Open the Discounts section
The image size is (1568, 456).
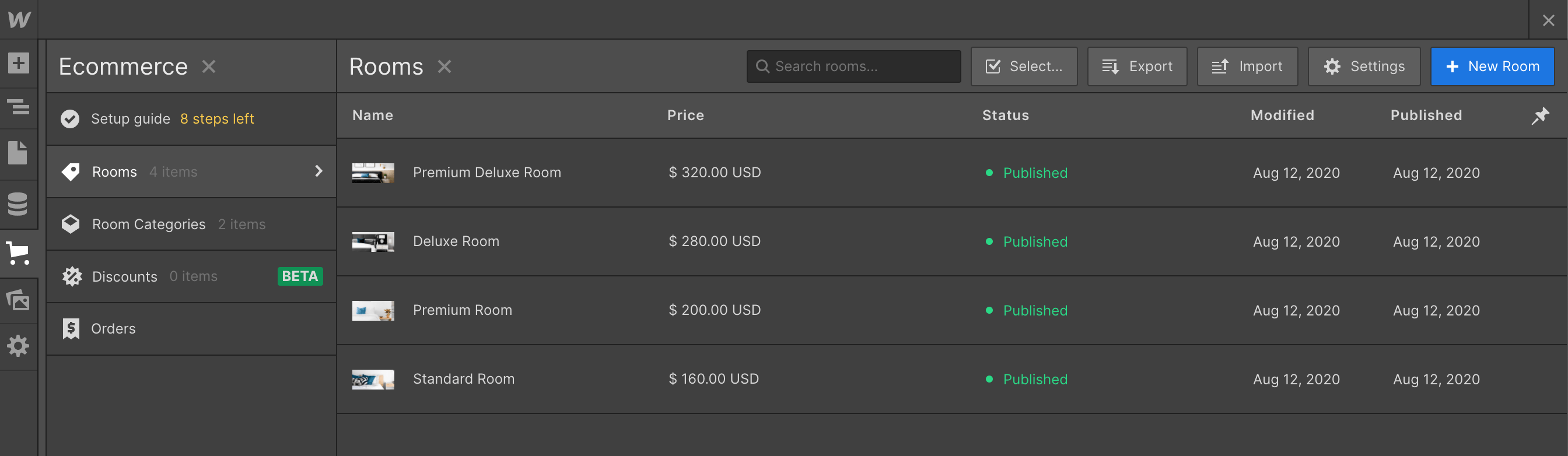[x=124, y=276]
